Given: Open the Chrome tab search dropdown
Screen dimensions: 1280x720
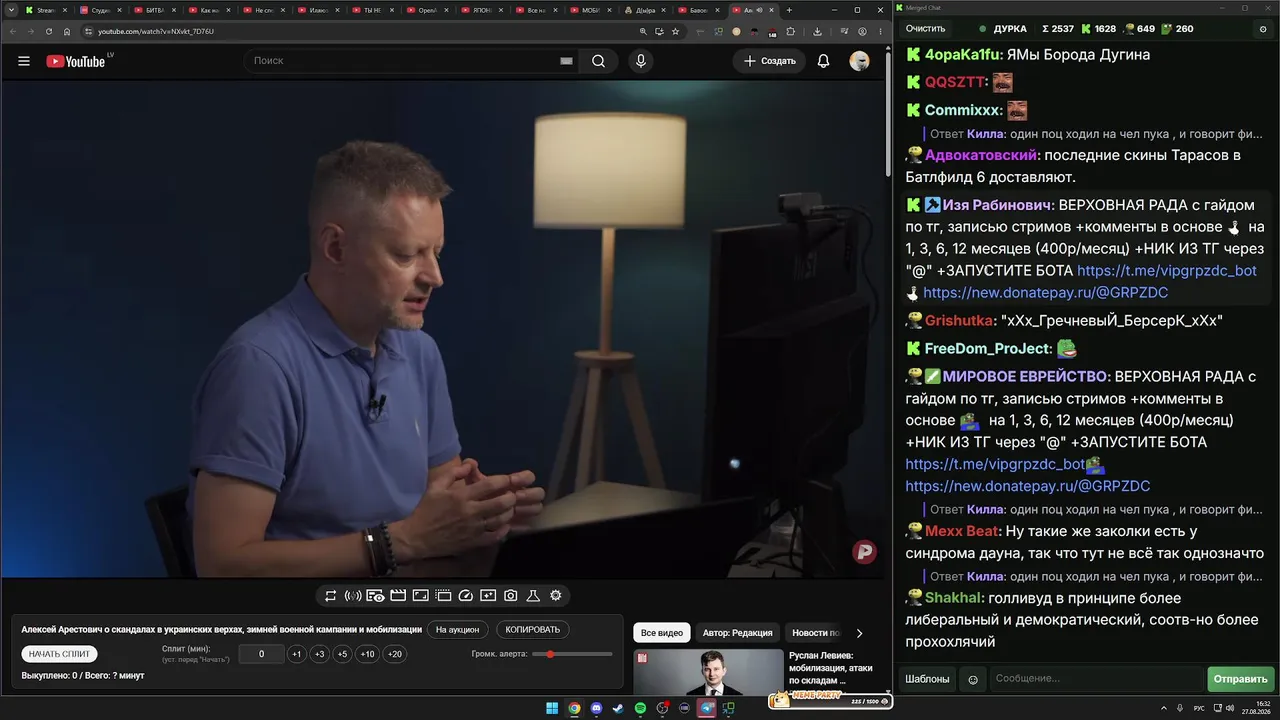Looking at the screenshot, I should [x=11, y=10].
